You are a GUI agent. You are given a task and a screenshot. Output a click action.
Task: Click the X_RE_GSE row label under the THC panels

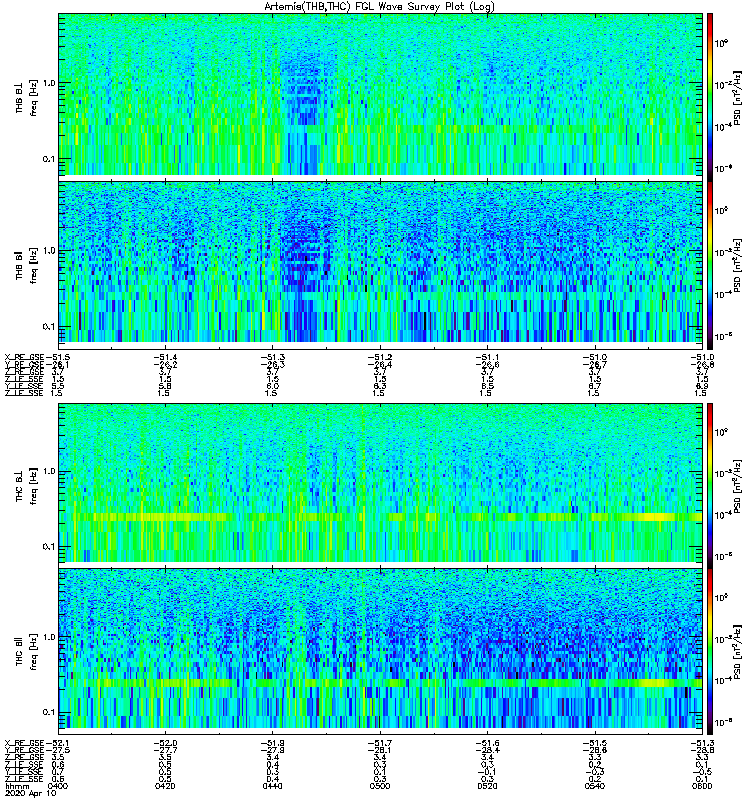click(x=24, y=743)
